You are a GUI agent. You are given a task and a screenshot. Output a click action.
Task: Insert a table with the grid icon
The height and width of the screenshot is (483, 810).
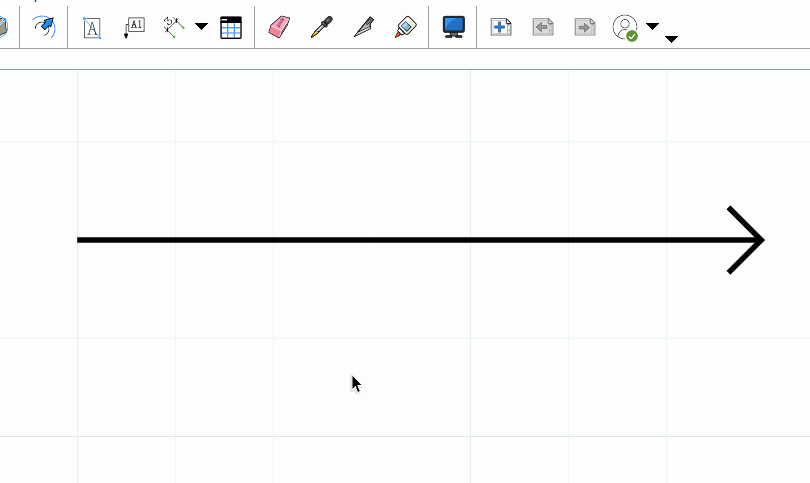(x=231, y=27)
